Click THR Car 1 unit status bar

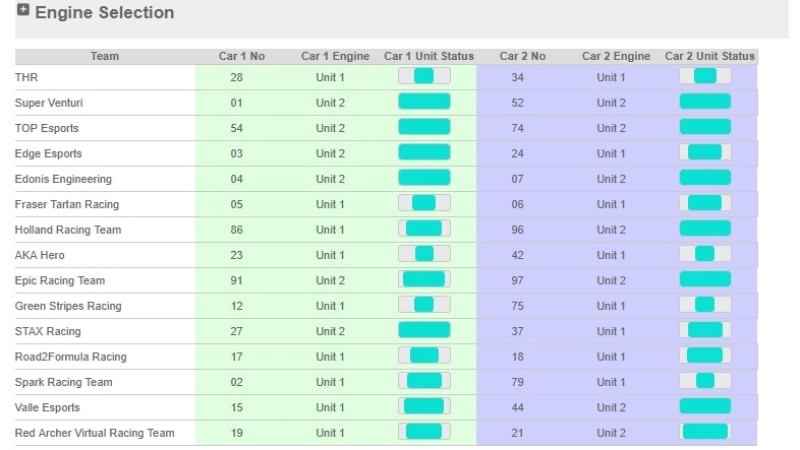click(424, 76)
